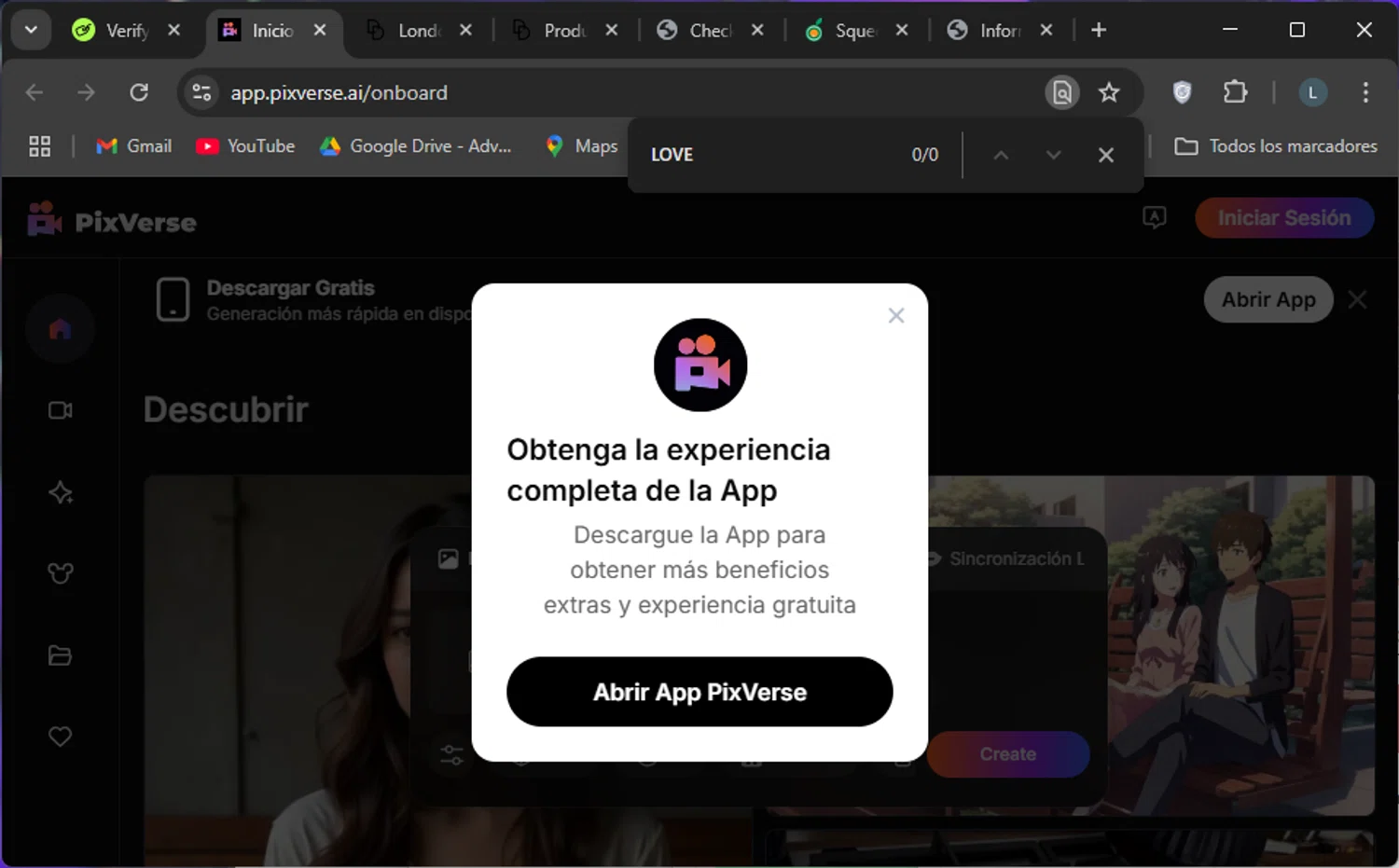Click Abrir App PixVerse button in dialog

tap(699, 692)
